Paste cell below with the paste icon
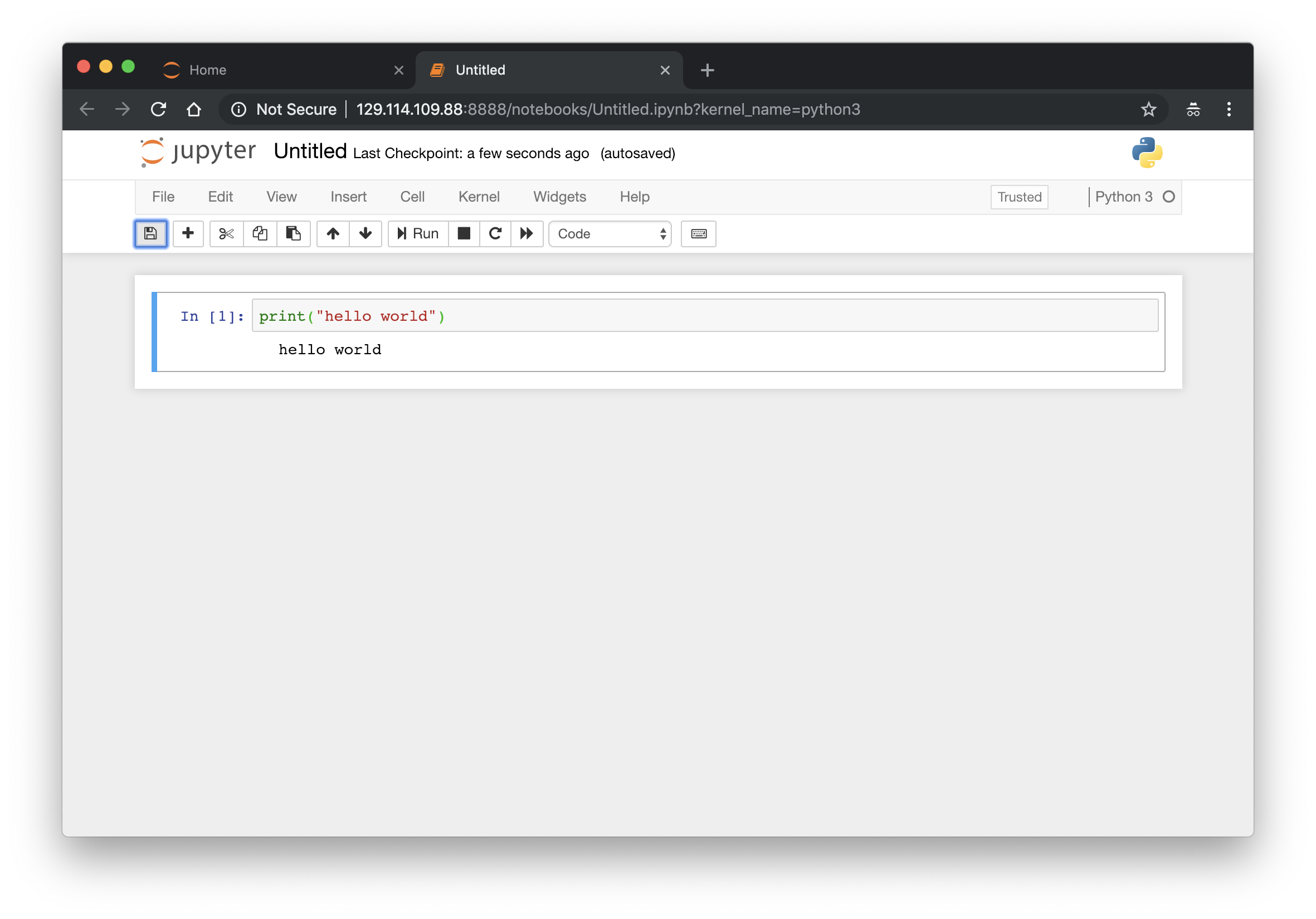The height and width of the screenshot is (919, 1316). pyautogui.click(x=294, y=234)
